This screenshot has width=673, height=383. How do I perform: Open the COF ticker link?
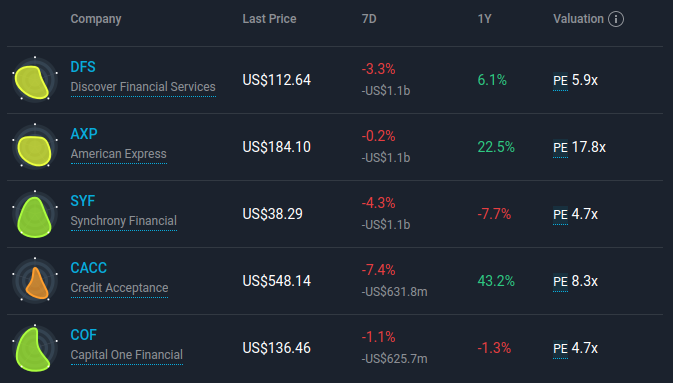coord(83,335)
